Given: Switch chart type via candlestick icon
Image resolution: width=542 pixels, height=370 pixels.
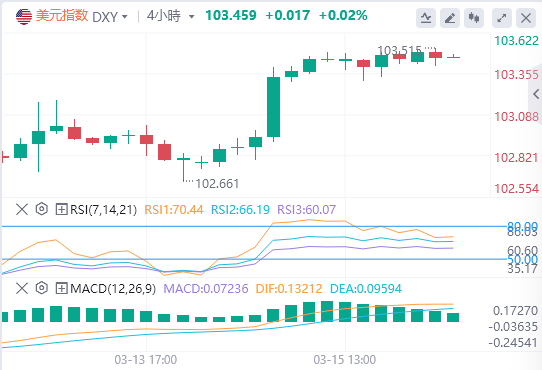Looking at the screenshot, I should point(474,18).
